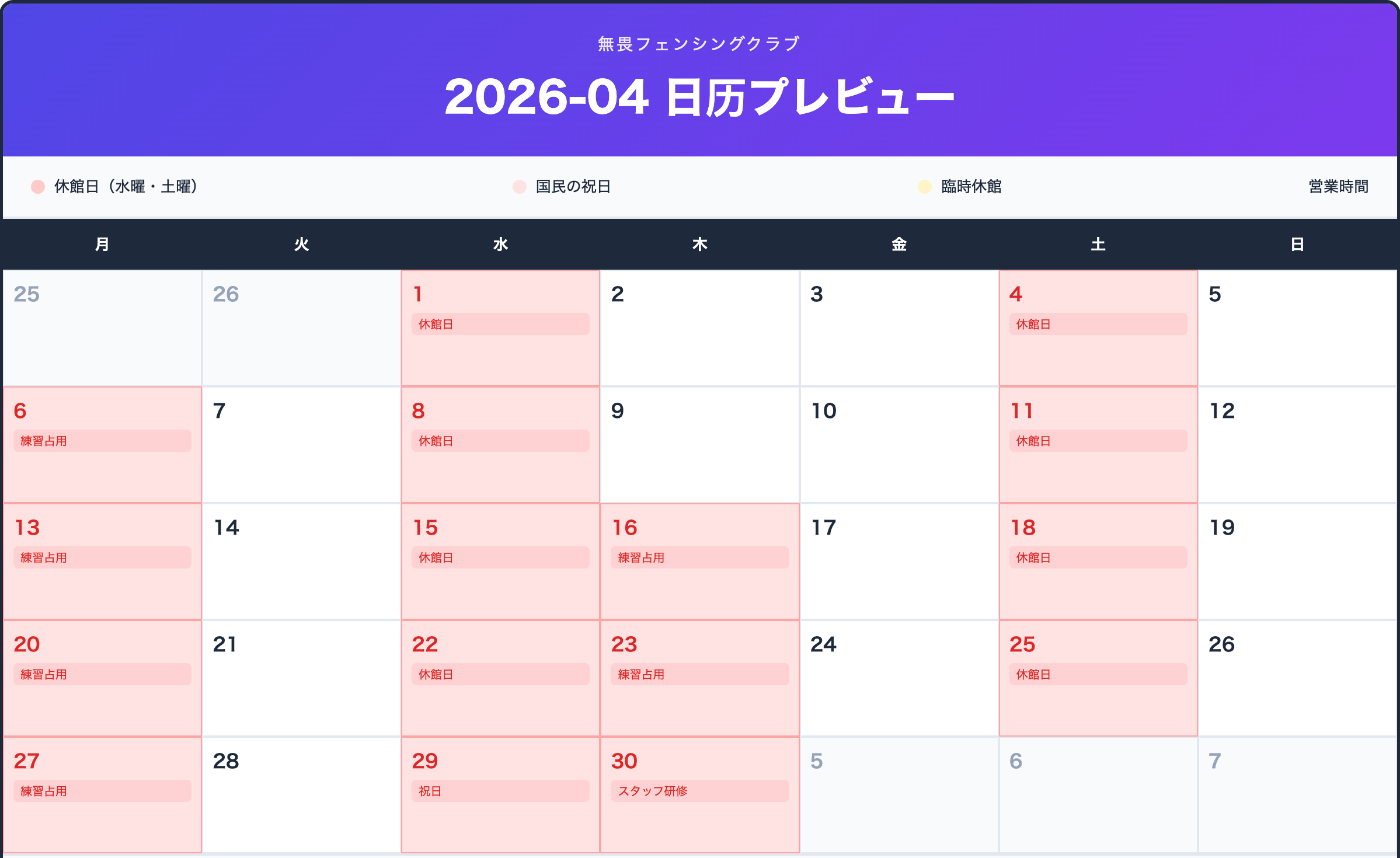Click the 2026-04 日历プレビュー title
The image size is (1400, 858).
tap(699, 97)
